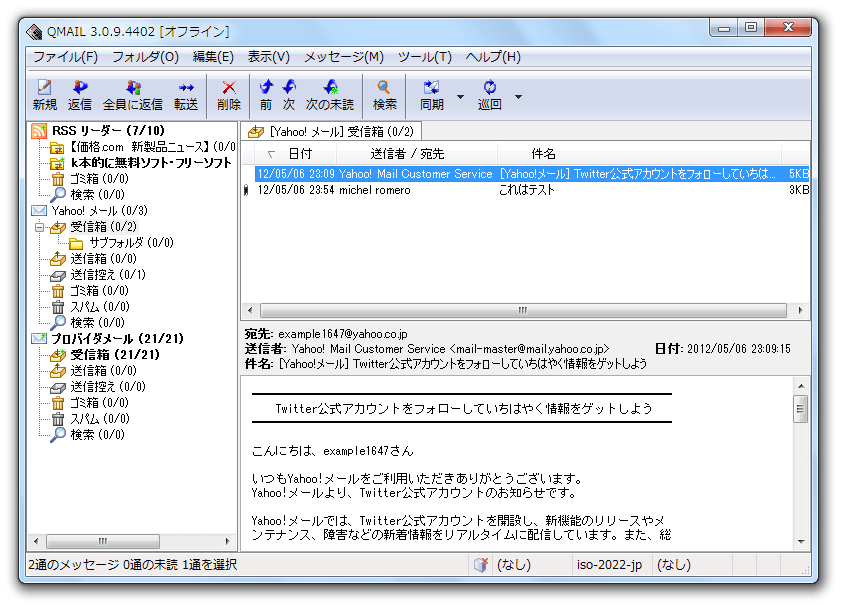This screenshot has height=605, width=841.
Task: Click folder tree scroll left arrow
Action: click(36, 541)
